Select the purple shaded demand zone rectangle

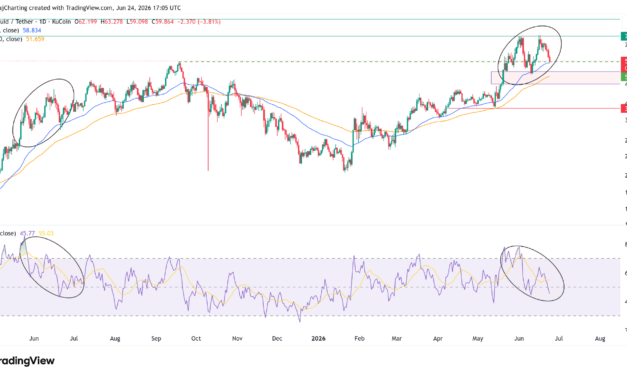pyautogui.click(x=556, y=78)
